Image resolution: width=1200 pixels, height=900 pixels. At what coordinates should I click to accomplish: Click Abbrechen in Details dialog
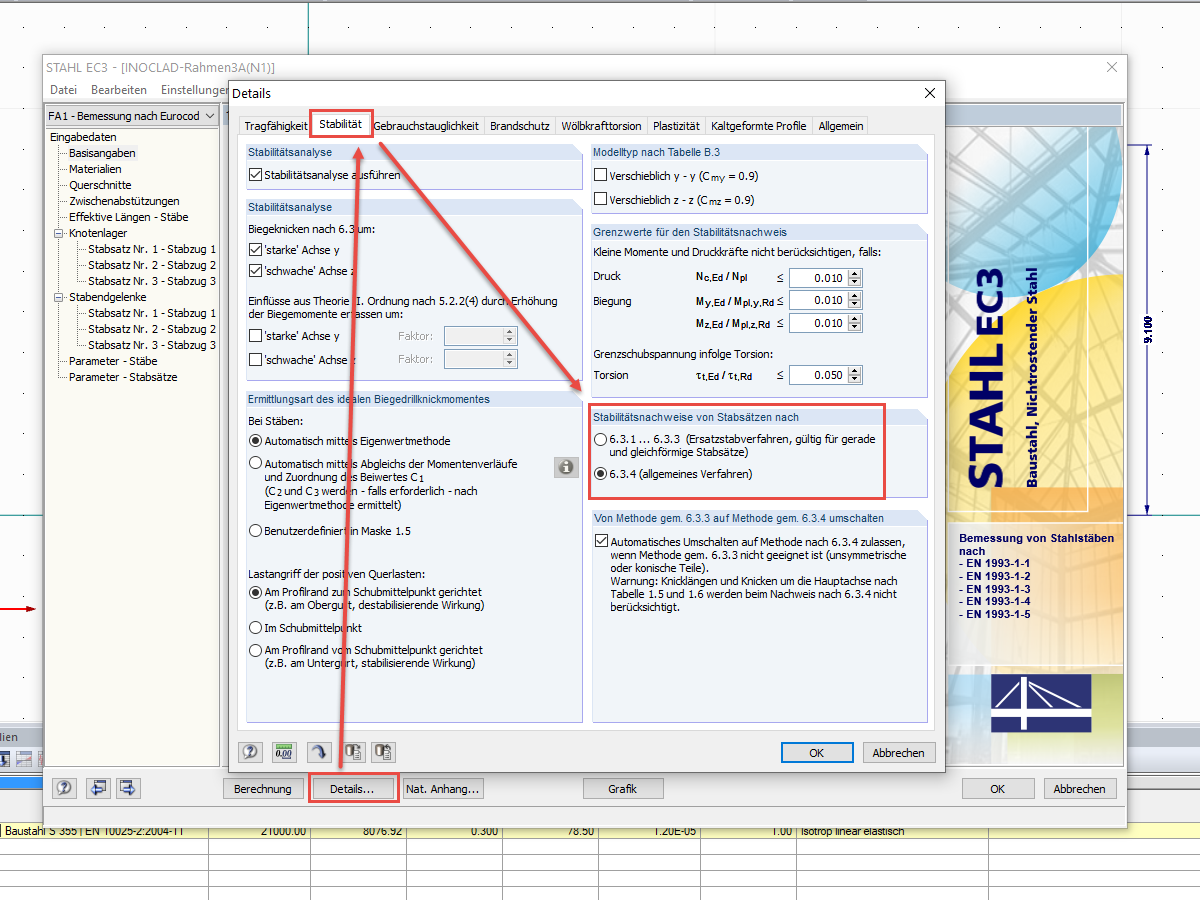(x=899, y=752)
